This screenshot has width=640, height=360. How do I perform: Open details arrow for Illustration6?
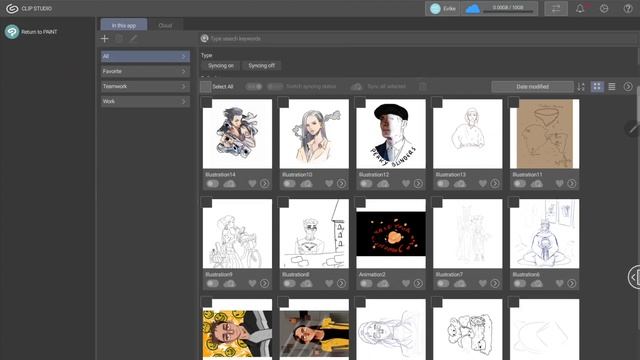[571, 283]
